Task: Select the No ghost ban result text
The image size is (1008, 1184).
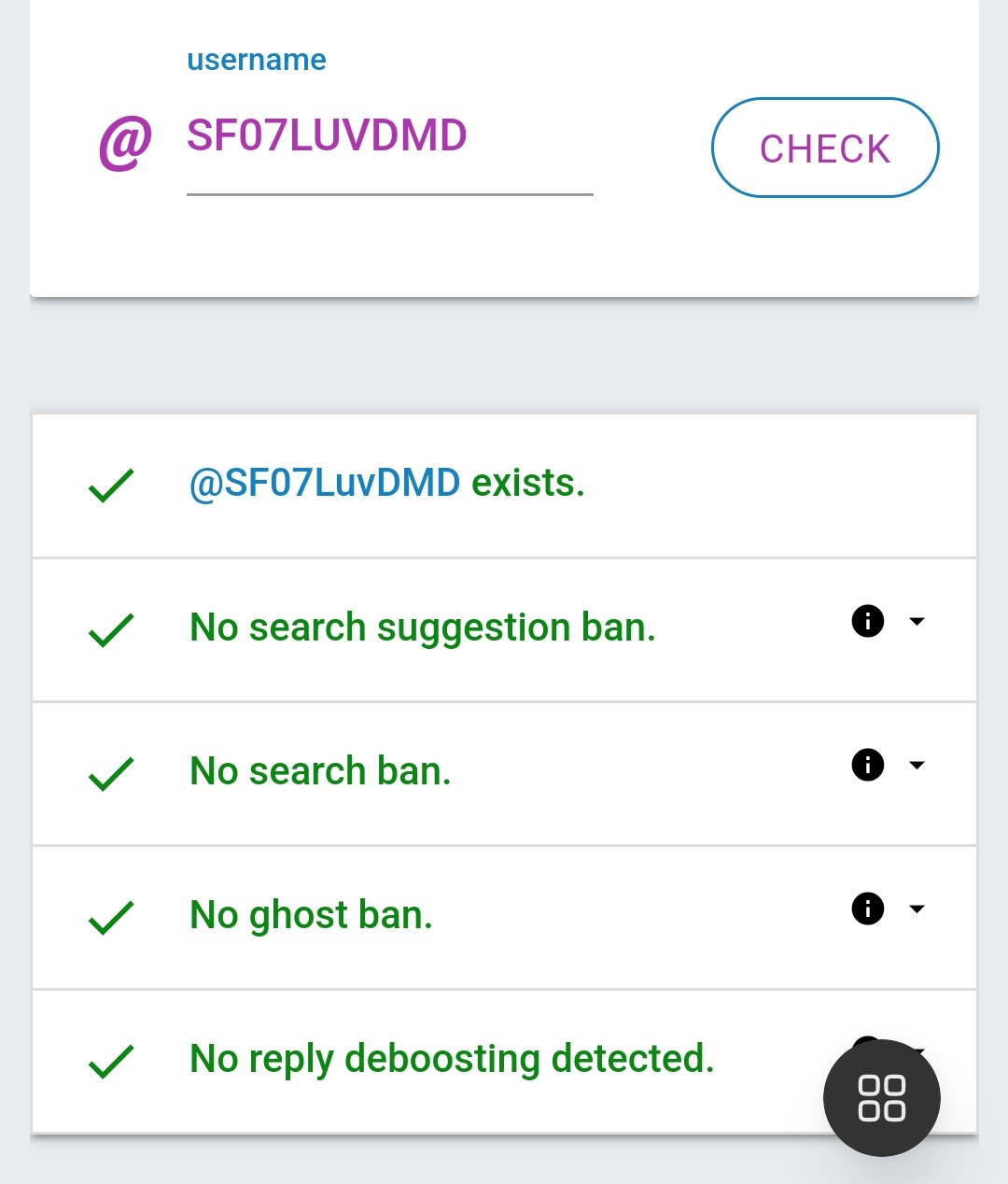Action: click(x=311, y=915)
